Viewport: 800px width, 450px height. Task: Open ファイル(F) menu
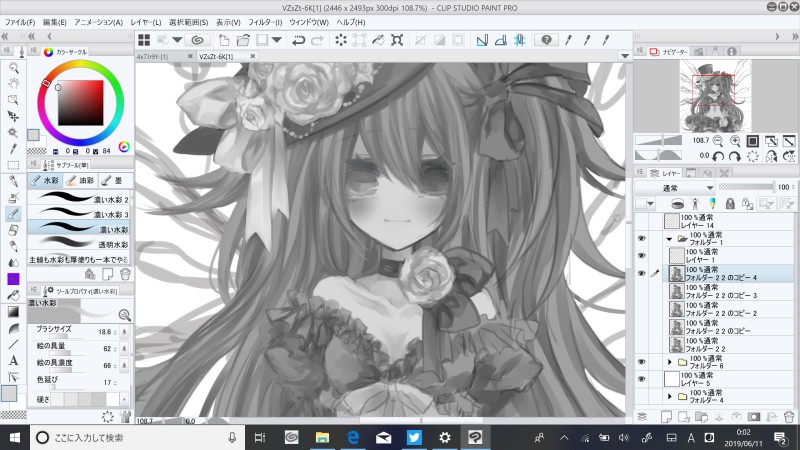(x=20, y=22)
